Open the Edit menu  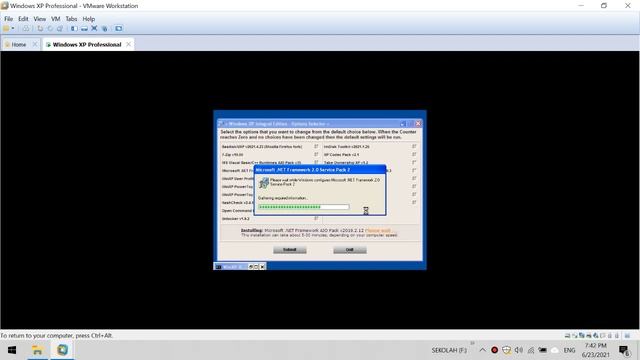tap(23, 19)
